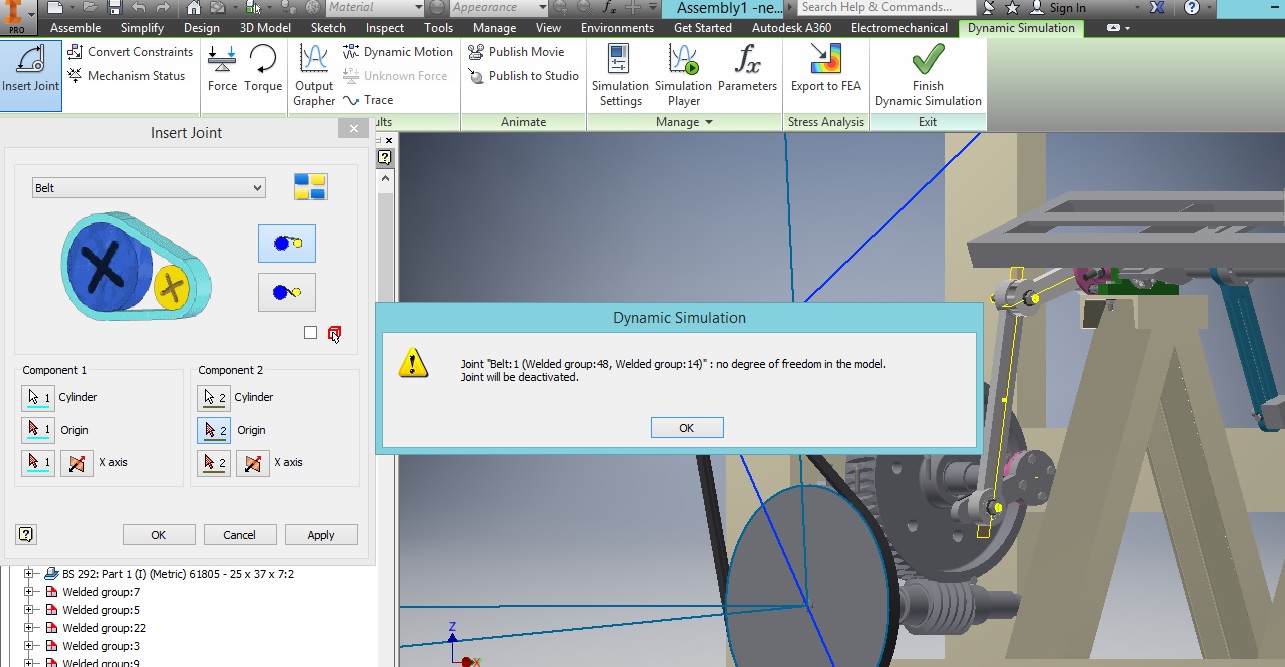Dismiss the warning with the OK button
This screenshot has height=667, width=1285.
[x=687, y=427]
